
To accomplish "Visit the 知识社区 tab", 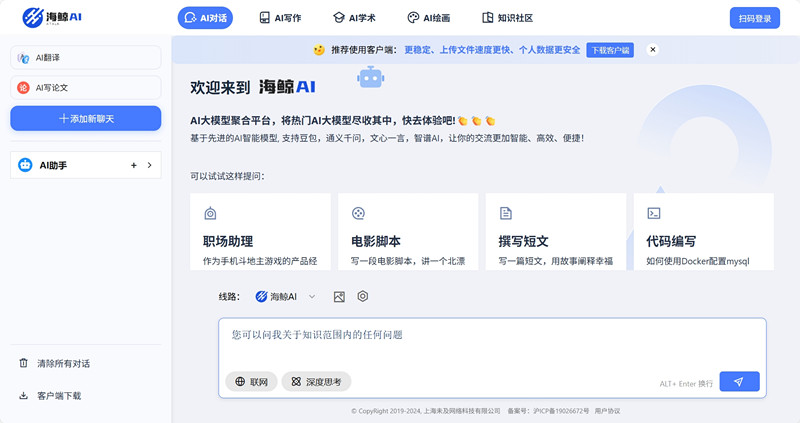I will point(508,18).
